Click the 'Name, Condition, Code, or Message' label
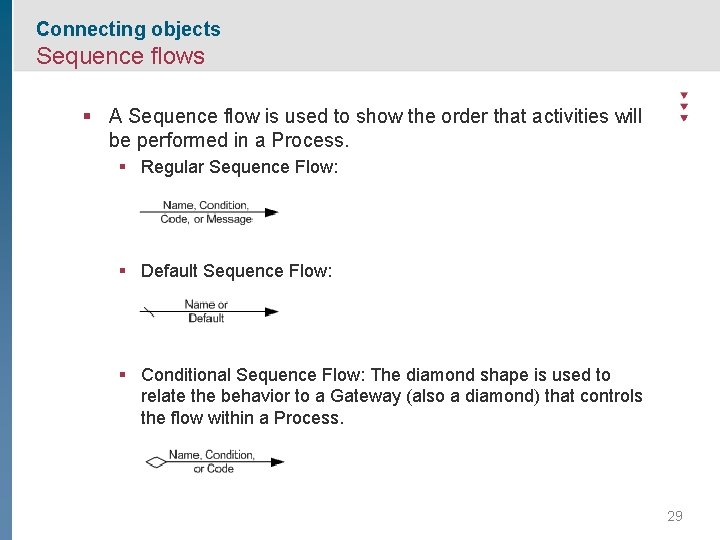Screen dimensions: 720x540 tap(206, 212)
